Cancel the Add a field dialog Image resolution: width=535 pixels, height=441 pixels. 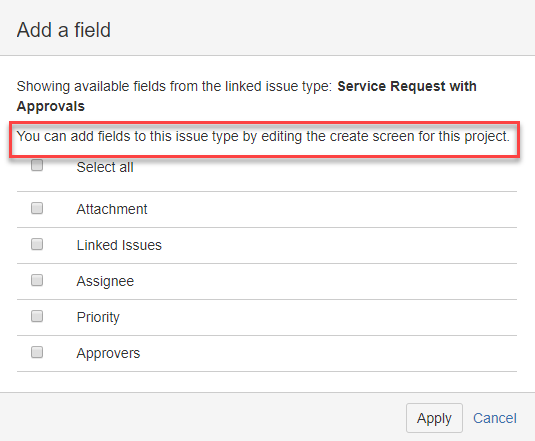coord(495,418)
